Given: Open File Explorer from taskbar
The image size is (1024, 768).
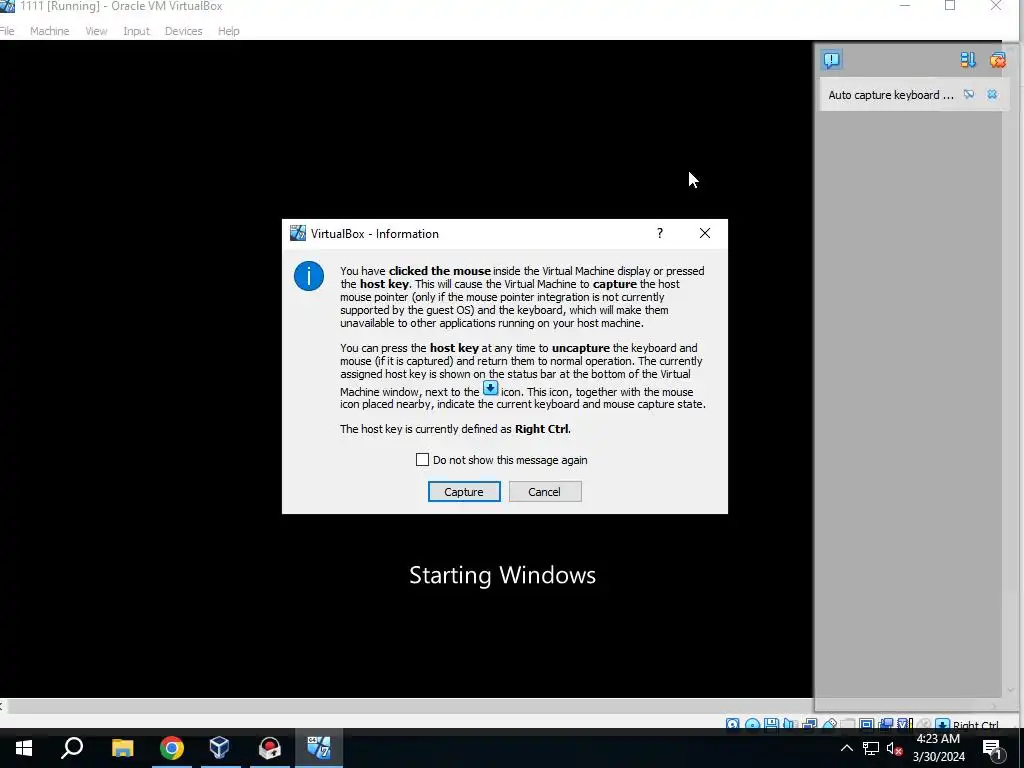Looking at the screenshot, I should 122,748.
